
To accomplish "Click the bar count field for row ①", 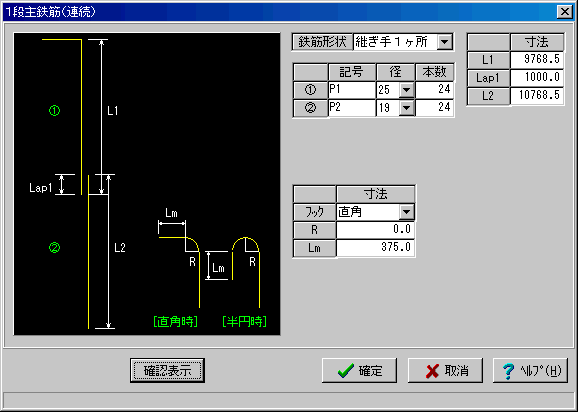I will [434, 90].
